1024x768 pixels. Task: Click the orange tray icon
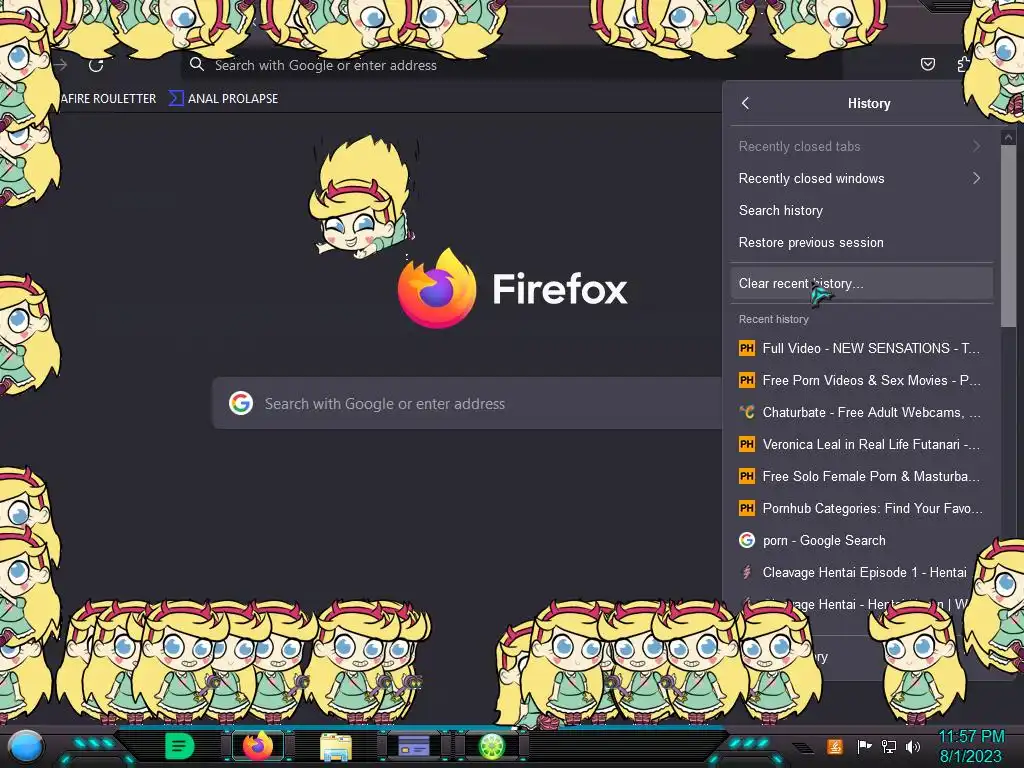pyautogui.click(x=835, y=746)
